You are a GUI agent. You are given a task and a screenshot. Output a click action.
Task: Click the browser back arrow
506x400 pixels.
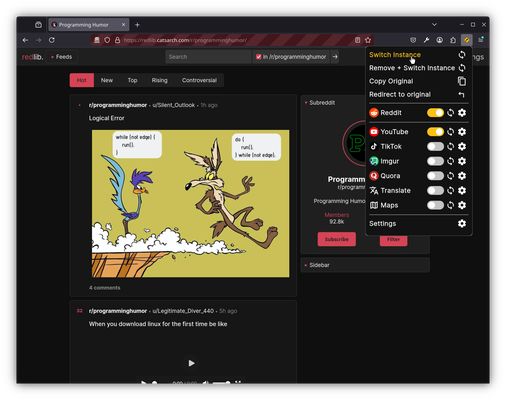tap(25, 40)
